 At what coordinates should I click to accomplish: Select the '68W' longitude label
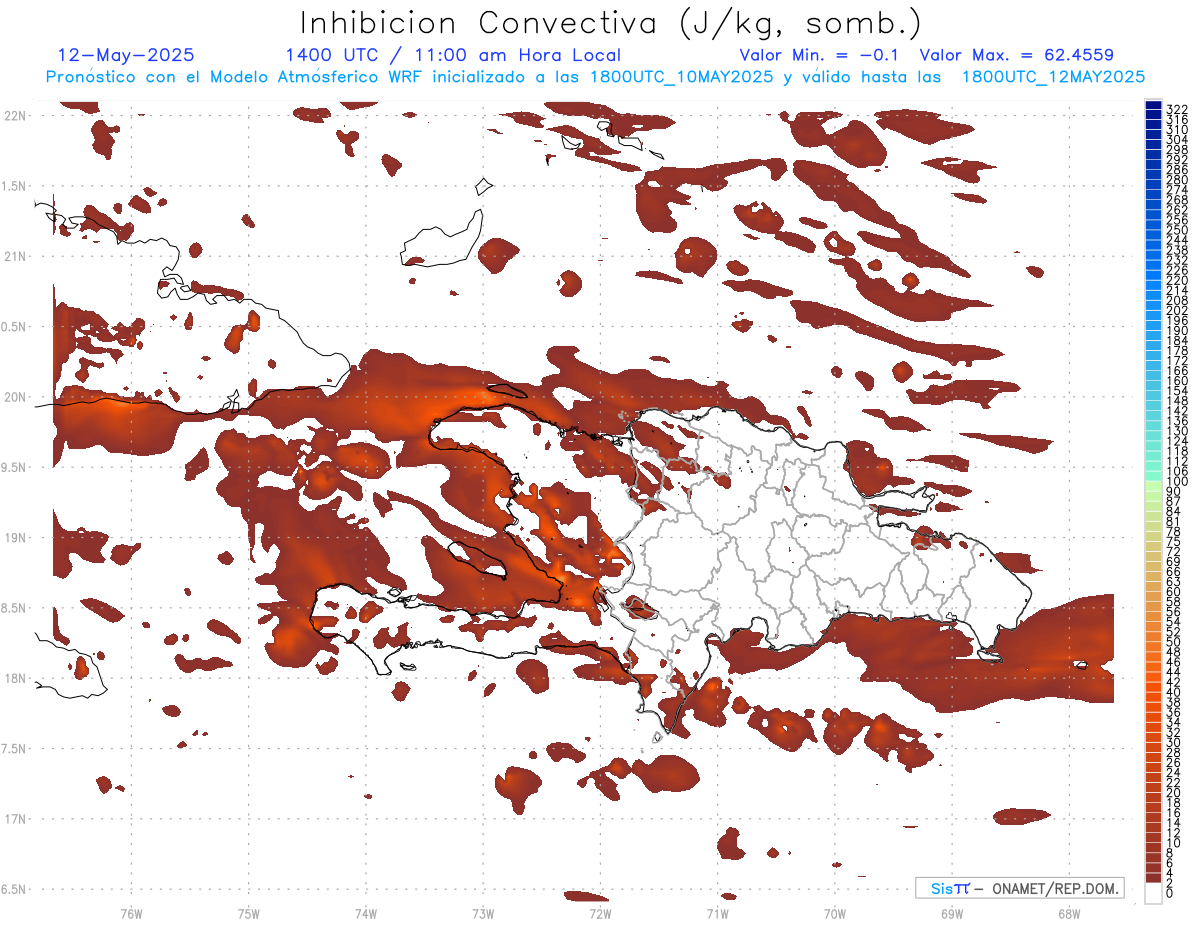(1069, 913)
